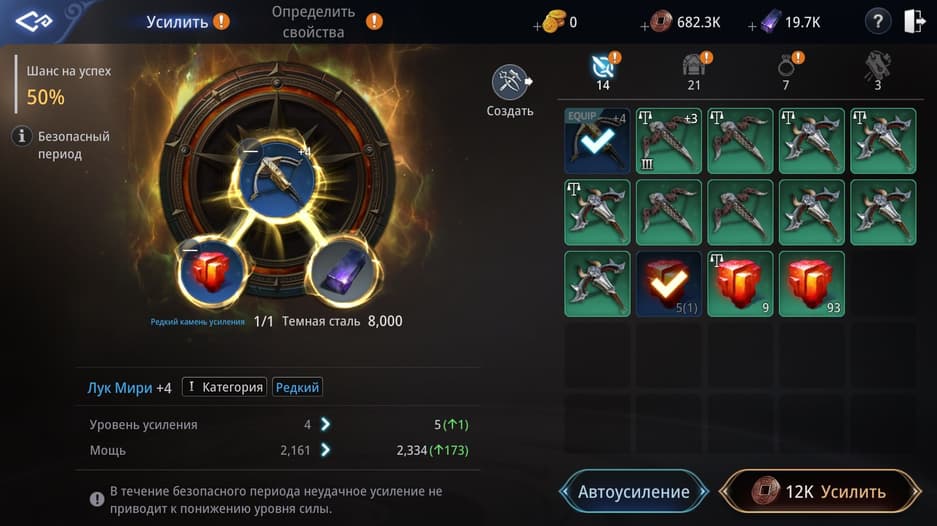Image resolution: width=937 pixels, height=526 pixels.
Task: Click the exit door icon
Action: pyautogui.click(x=914, y=22)
